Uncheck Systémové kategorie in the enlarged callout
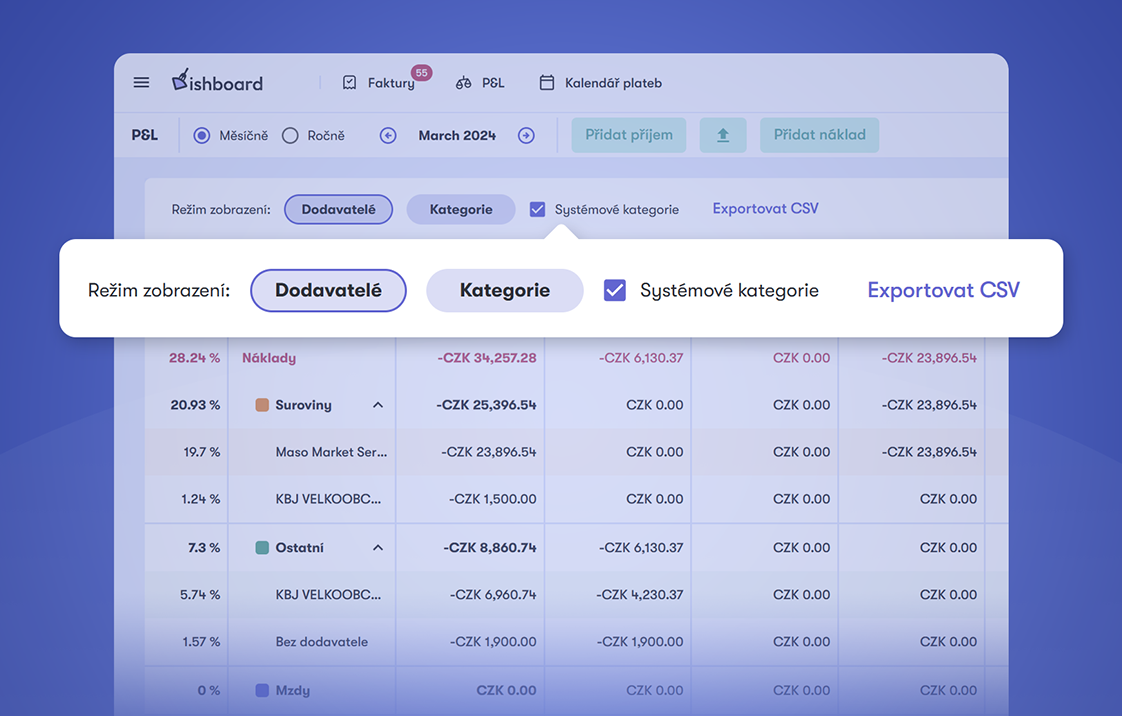Screen dimensions: 1122x716 [x=615, y=291]
